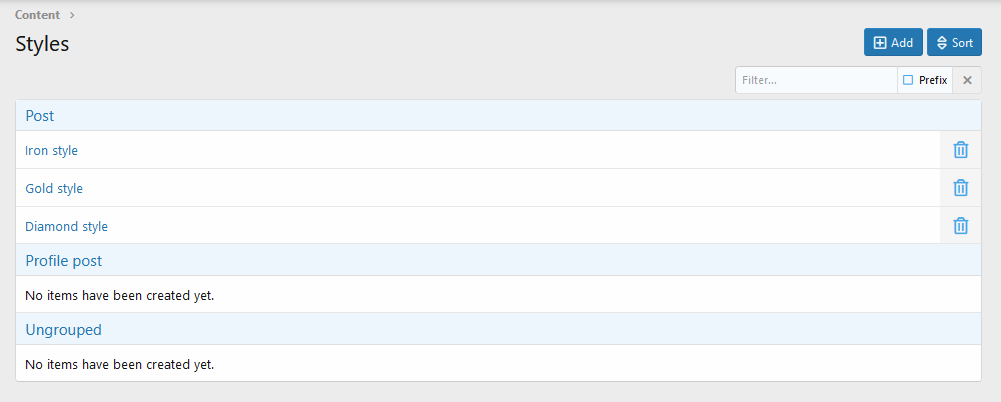Click the Add button label

click(902, 43)
